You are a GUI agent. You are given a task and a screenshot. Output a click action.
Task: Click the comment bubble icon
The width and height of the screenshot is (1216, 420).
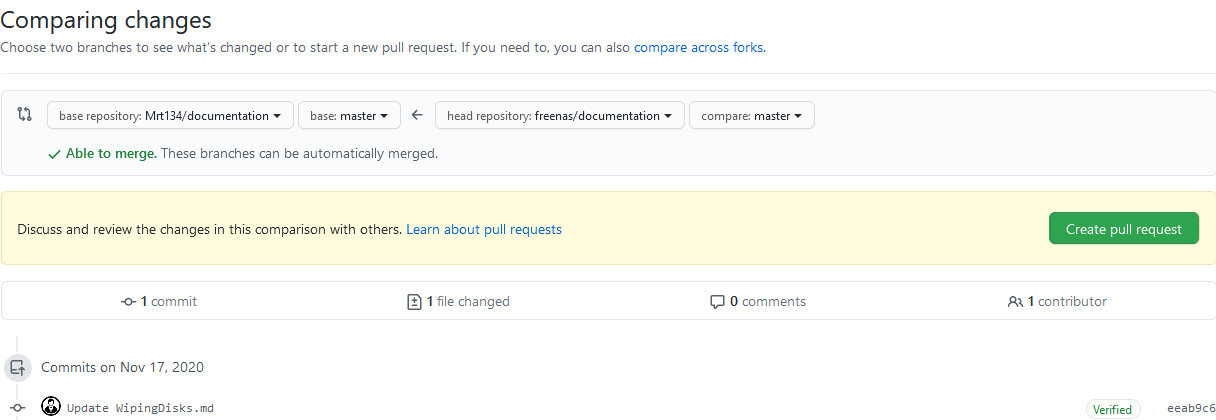pos(717,301)
